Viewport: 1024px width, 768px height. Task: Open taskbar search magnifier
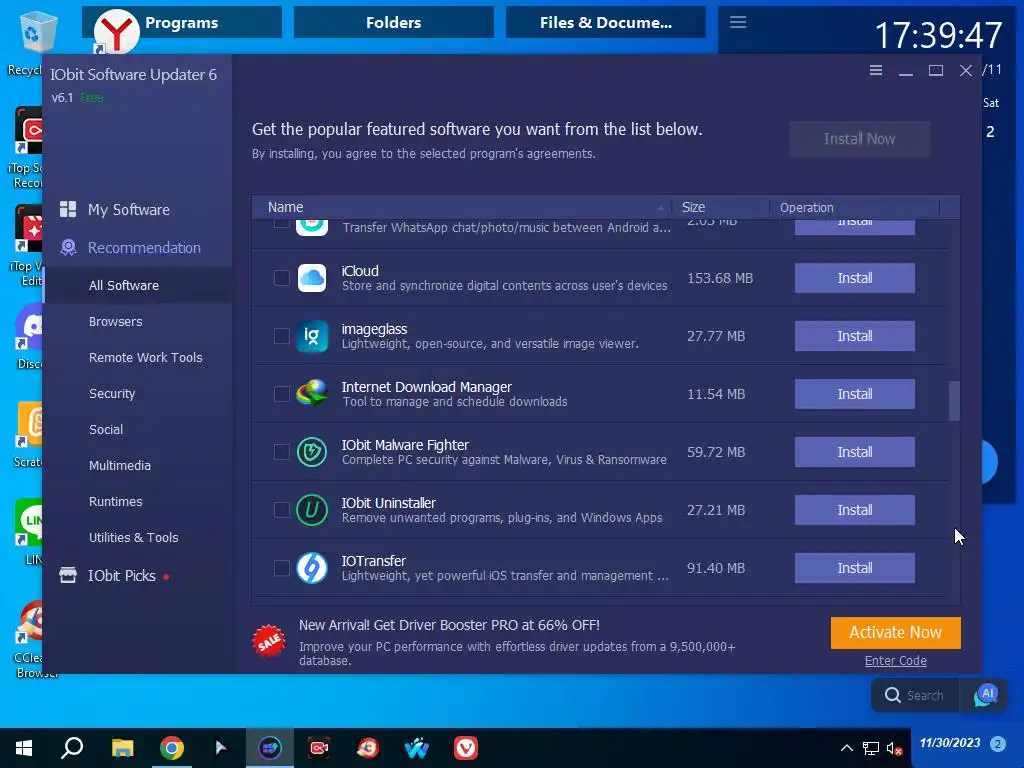72,748
